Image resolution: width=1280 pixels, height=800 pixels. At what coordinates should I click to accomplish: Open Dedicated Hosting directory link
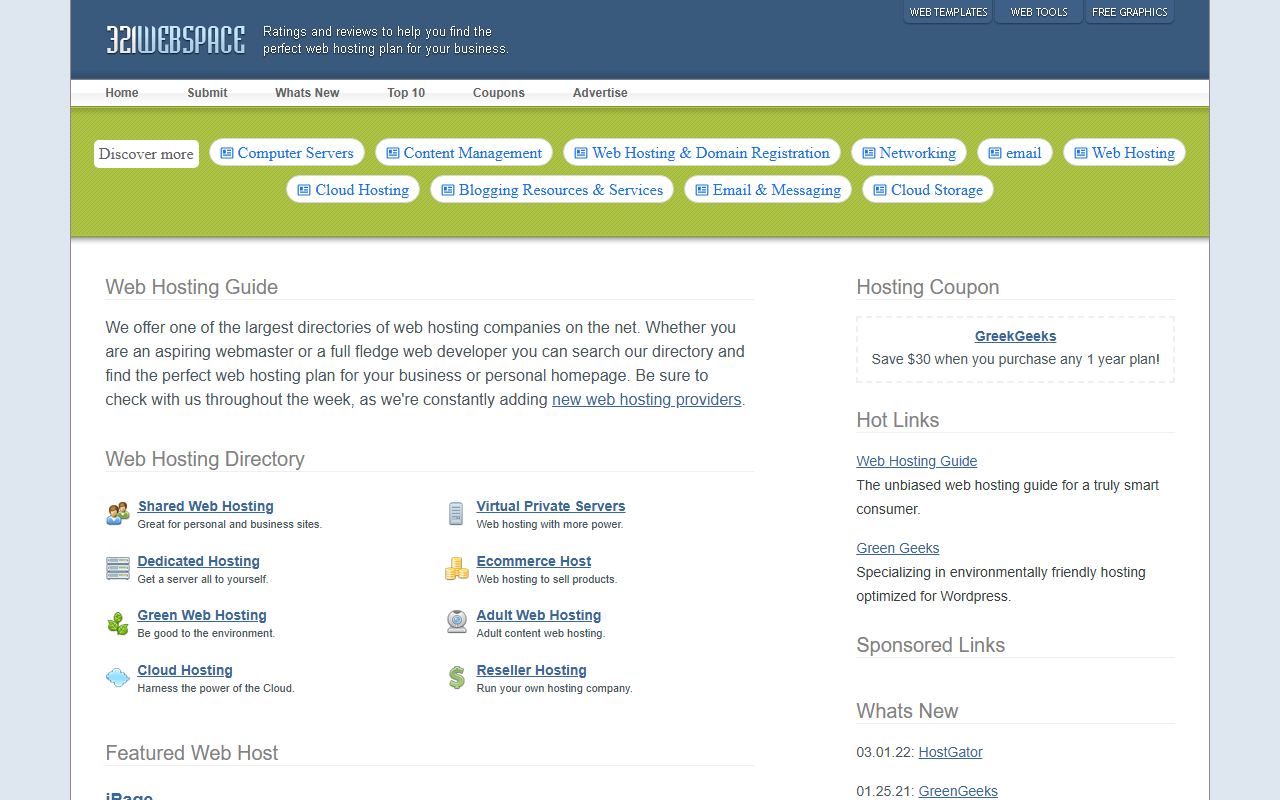point(198,562)
